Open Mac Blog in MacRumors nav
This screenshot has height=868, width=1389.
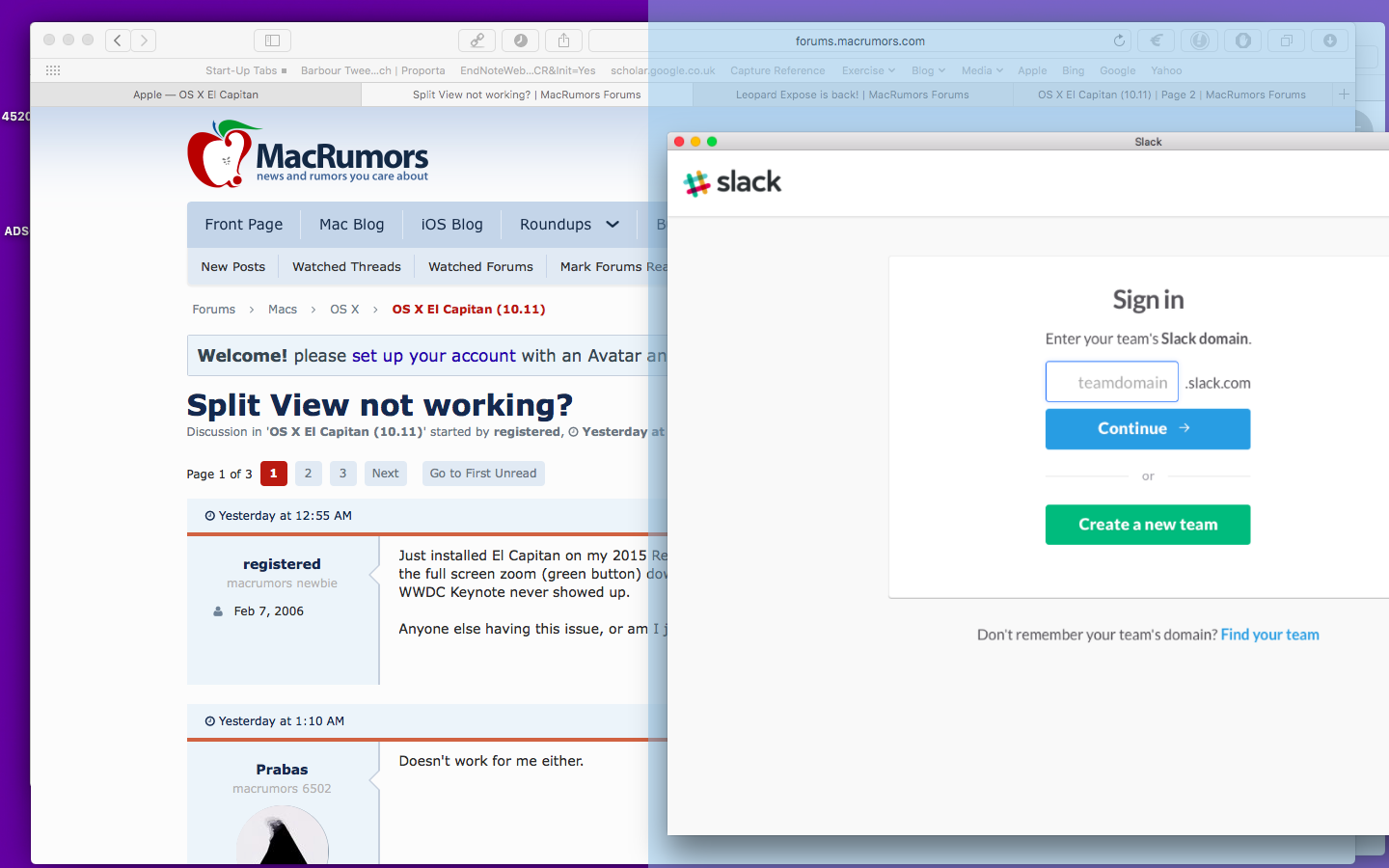click(x=352, y=225)
